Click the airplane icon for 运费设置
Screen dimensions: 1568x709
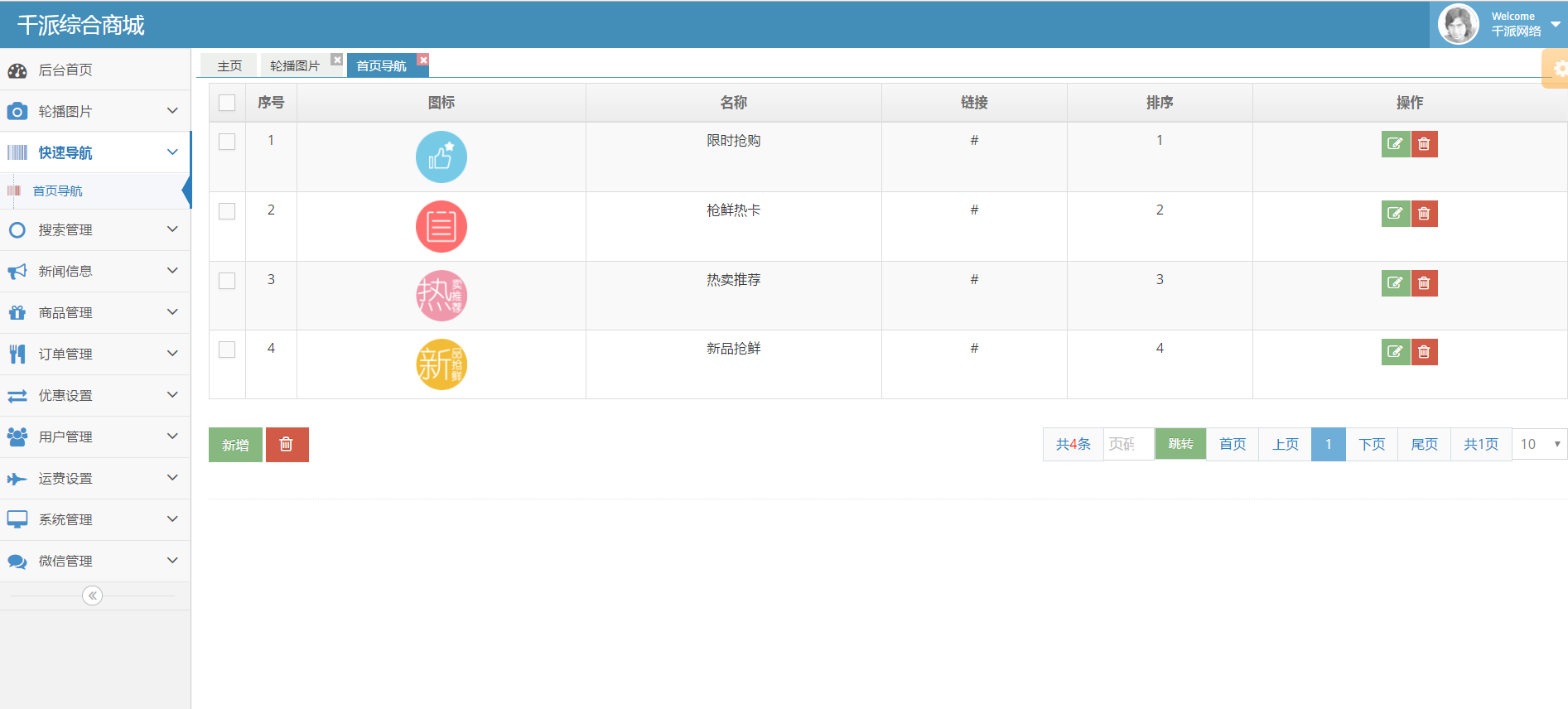pyautogui.click(x=17, y=479)
